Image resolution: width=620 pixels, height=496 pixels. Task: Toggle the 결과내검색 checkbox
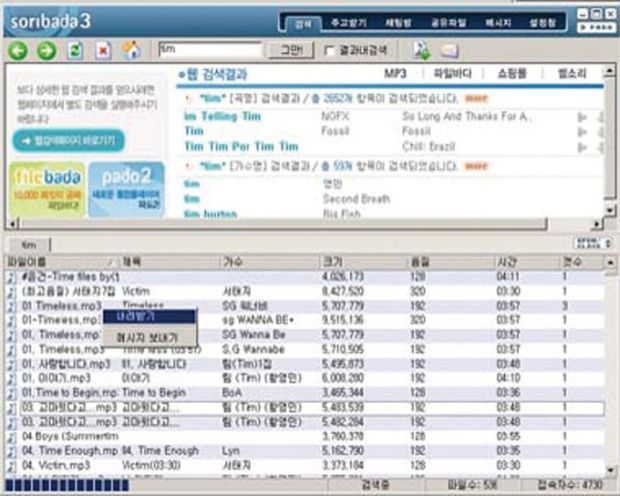329,51
